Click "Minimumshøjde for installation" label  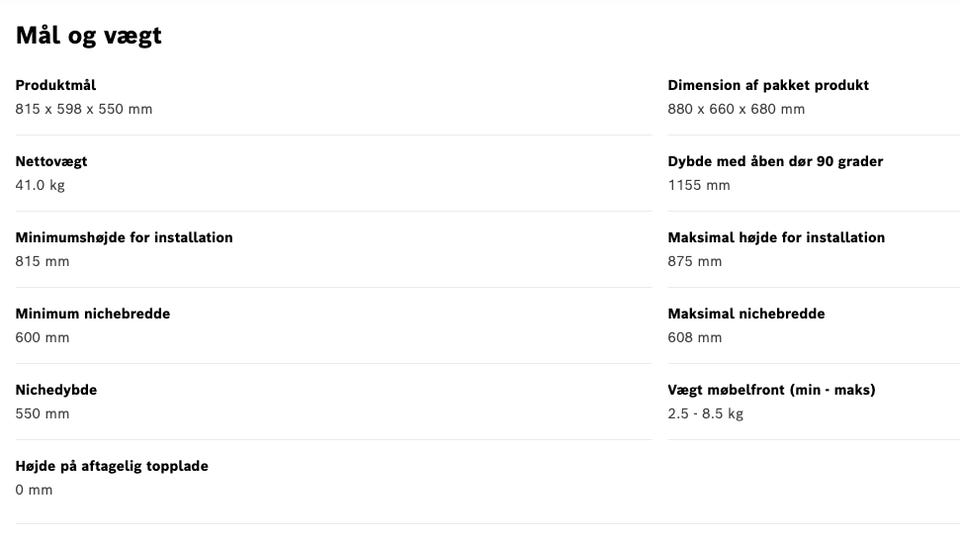pyautogui.click(x=124, y=237)
